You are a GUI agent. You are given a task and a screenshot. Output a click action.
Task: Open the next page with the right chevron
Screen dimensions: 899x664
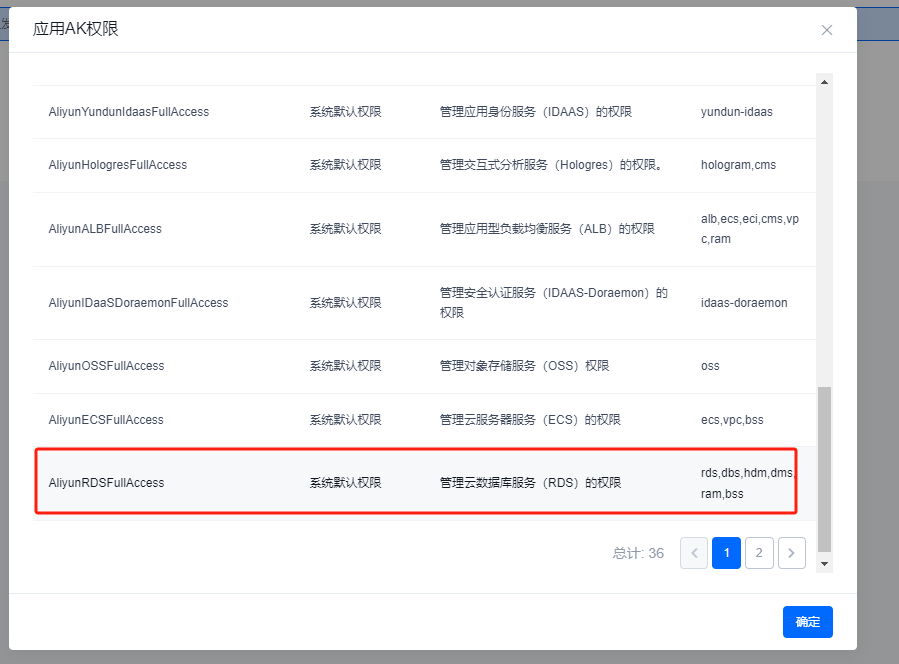tap(792, 553)
